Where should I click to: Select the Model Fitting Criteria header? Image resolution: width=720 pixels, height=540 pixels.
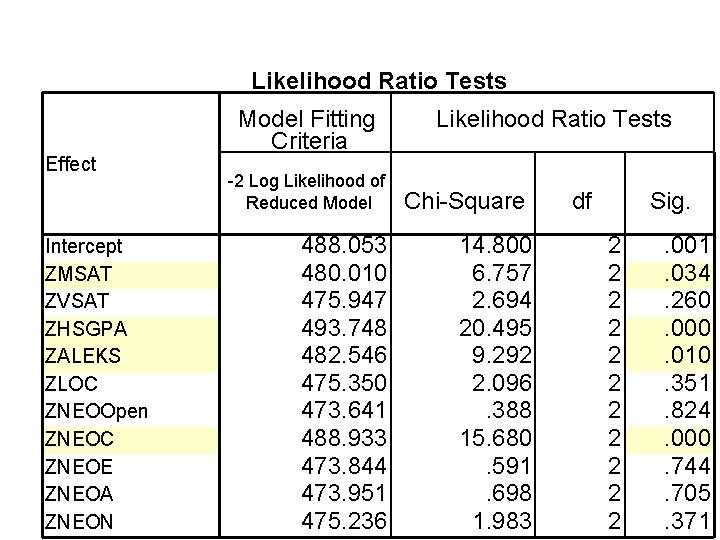(307, 130)
